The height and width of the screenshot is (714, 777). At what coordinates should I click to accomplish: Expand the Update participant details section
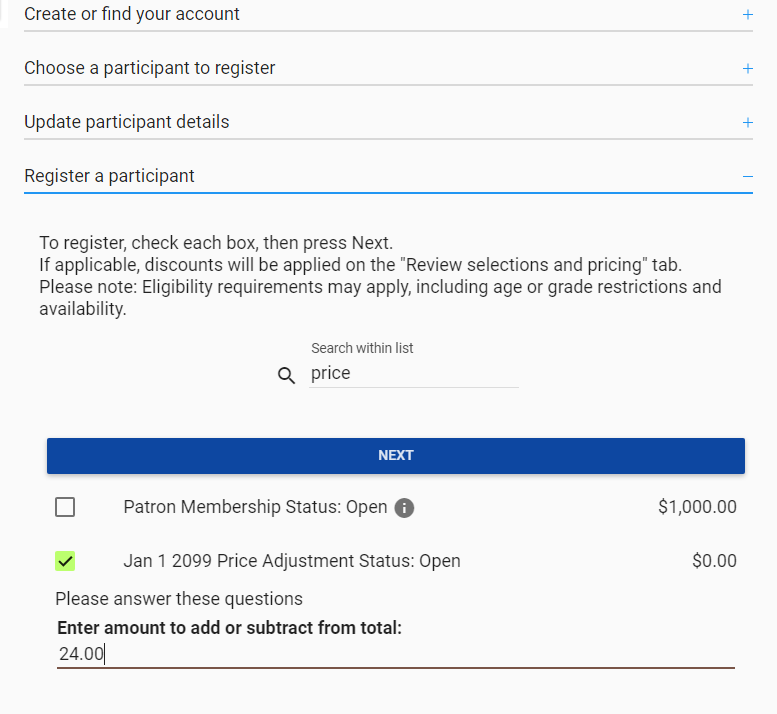pyautogui.click(x=388, y=122)
